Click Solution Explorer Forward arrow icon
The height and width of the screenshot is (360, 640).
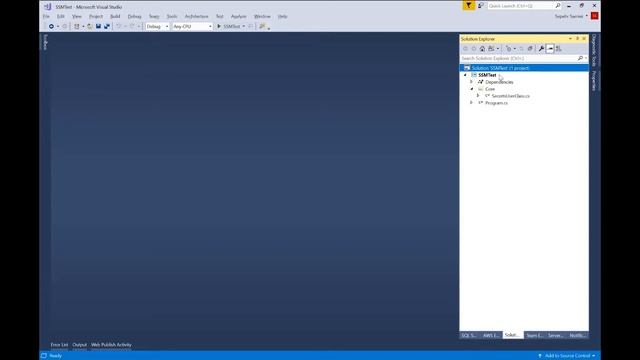pyautogui.click(x=474, y=49)
